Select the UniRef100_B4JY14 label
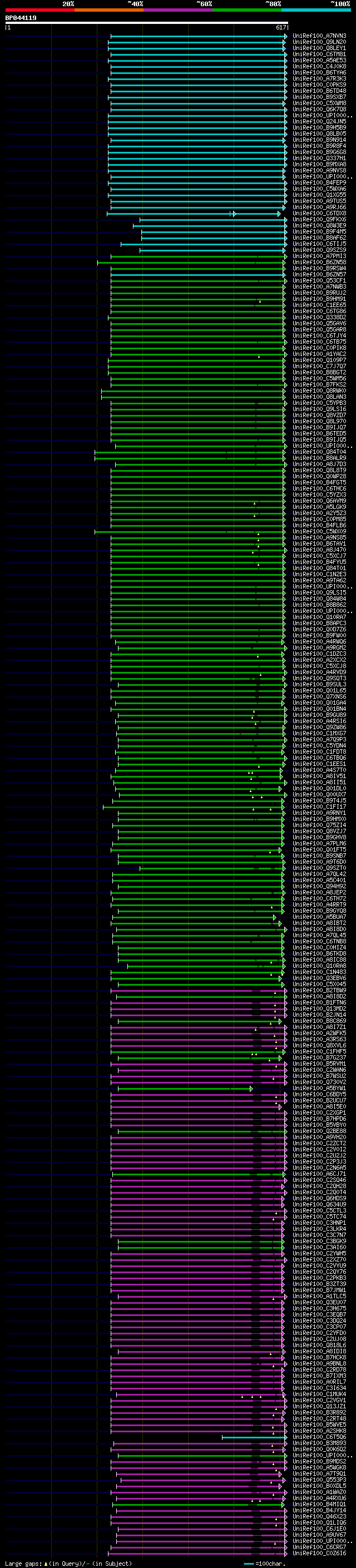356x1568 pixels. 319,1510
